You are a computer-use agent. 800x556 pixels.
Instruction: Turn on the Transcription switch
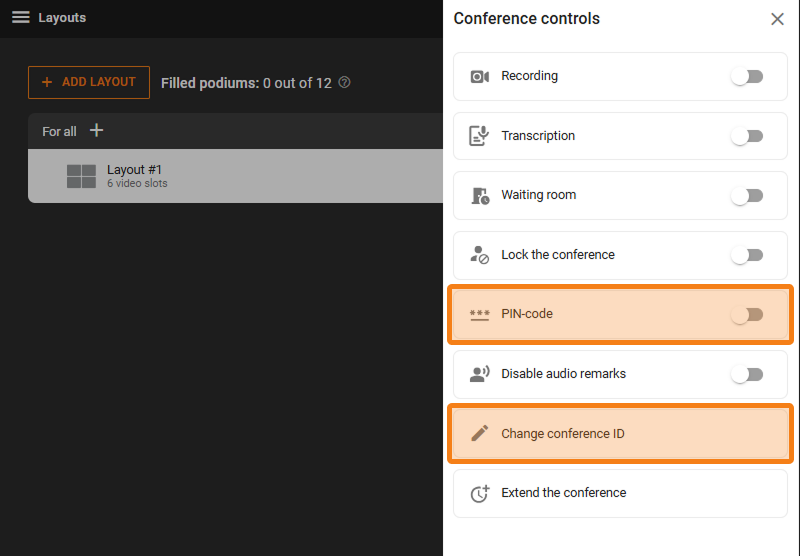pyautogui.click(x=747, y=136)
